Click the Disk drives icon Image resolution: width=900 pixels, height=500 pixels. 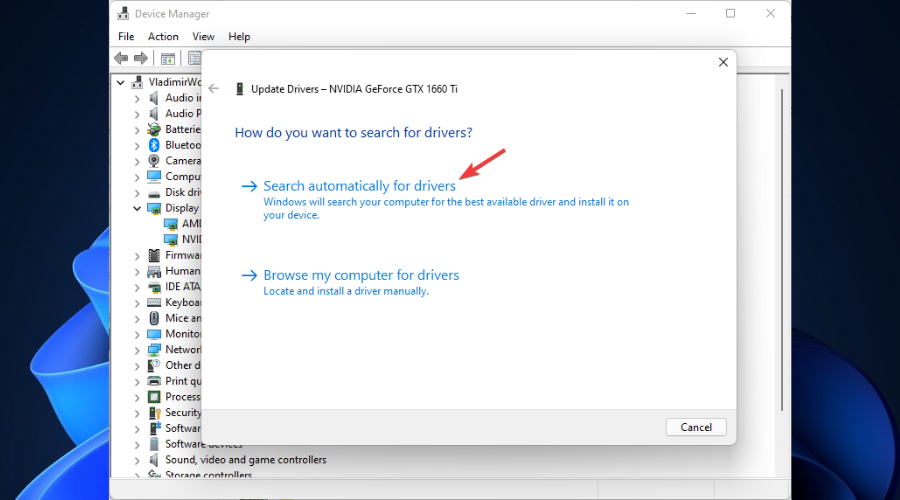pyautogui.click(x=154, y=193)
